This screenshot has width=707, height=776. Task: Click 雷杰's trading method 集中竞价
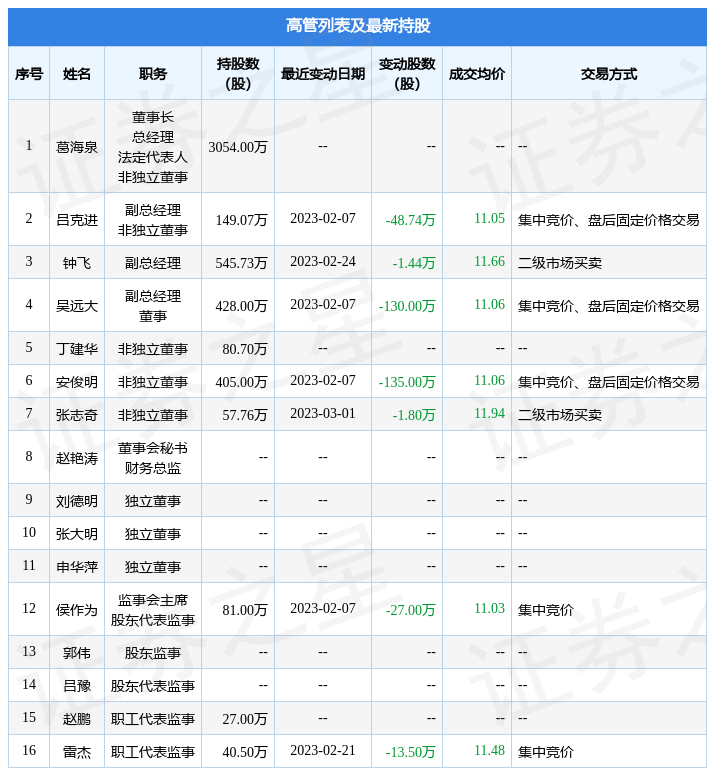tap(546, 752)
